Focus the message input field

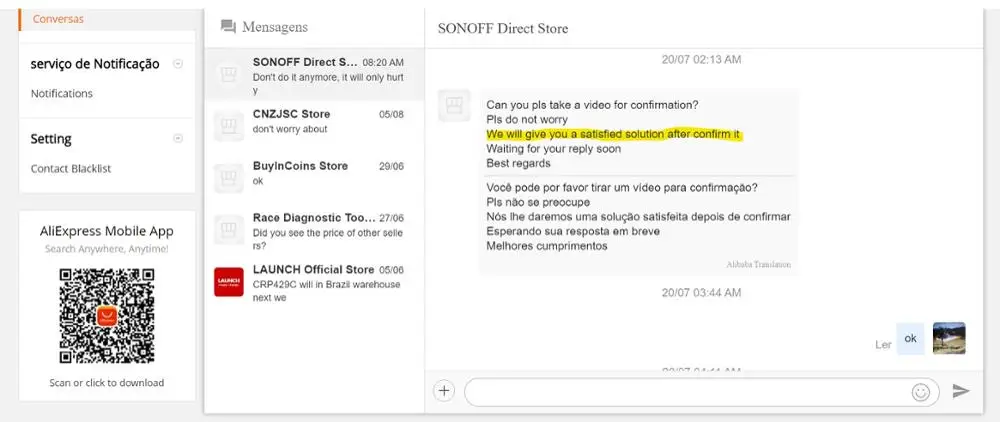tap(702, 391)
